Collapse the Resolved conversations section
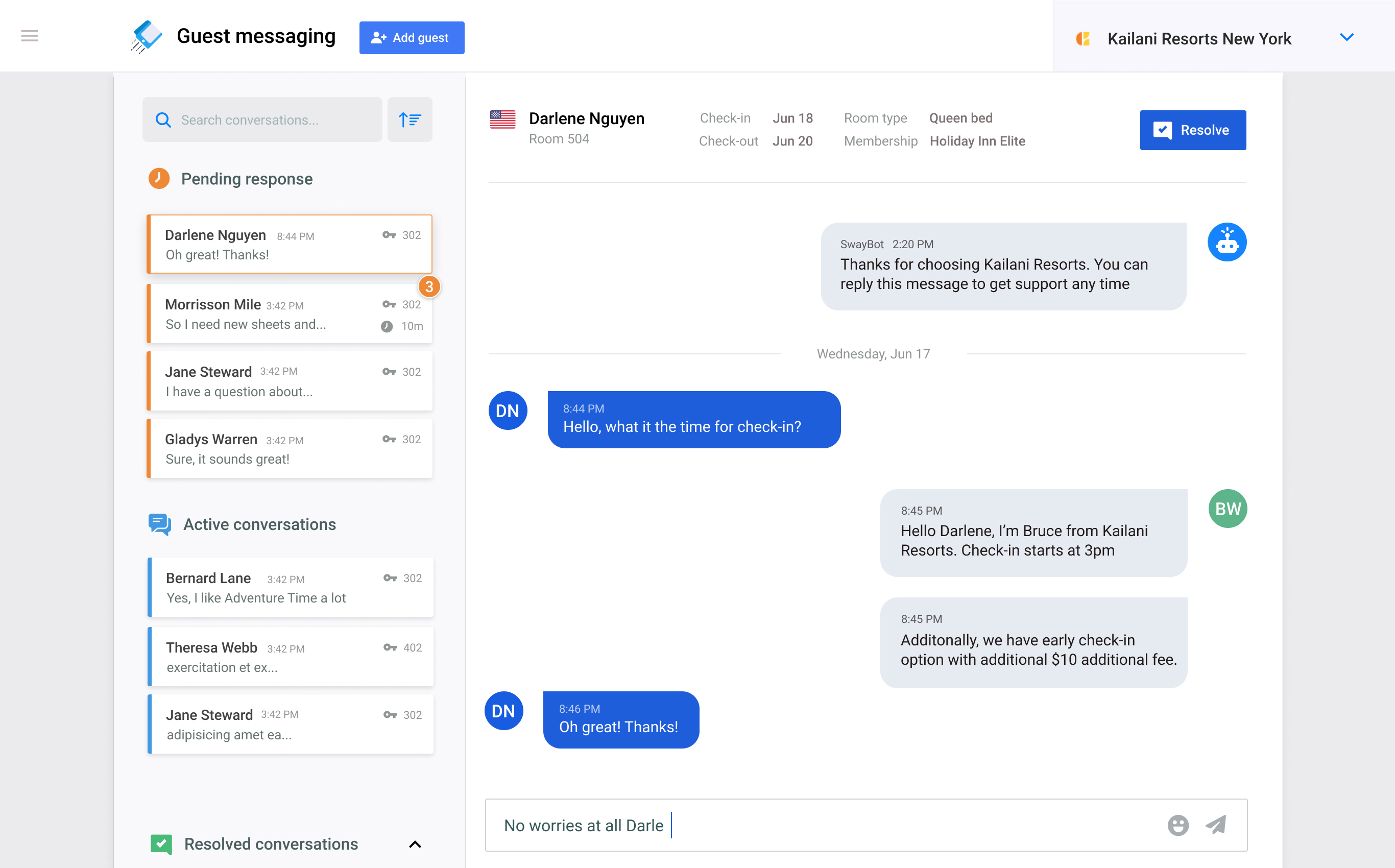Image resolution: width=1395 pixels, height=868 pixels. [415, 844]
